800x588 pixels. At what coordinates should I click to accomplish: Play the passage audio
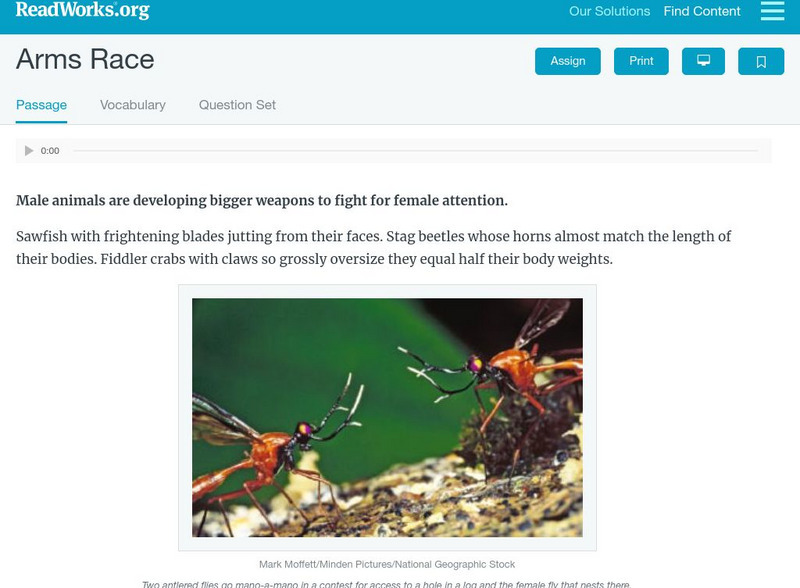pos(29,151)
